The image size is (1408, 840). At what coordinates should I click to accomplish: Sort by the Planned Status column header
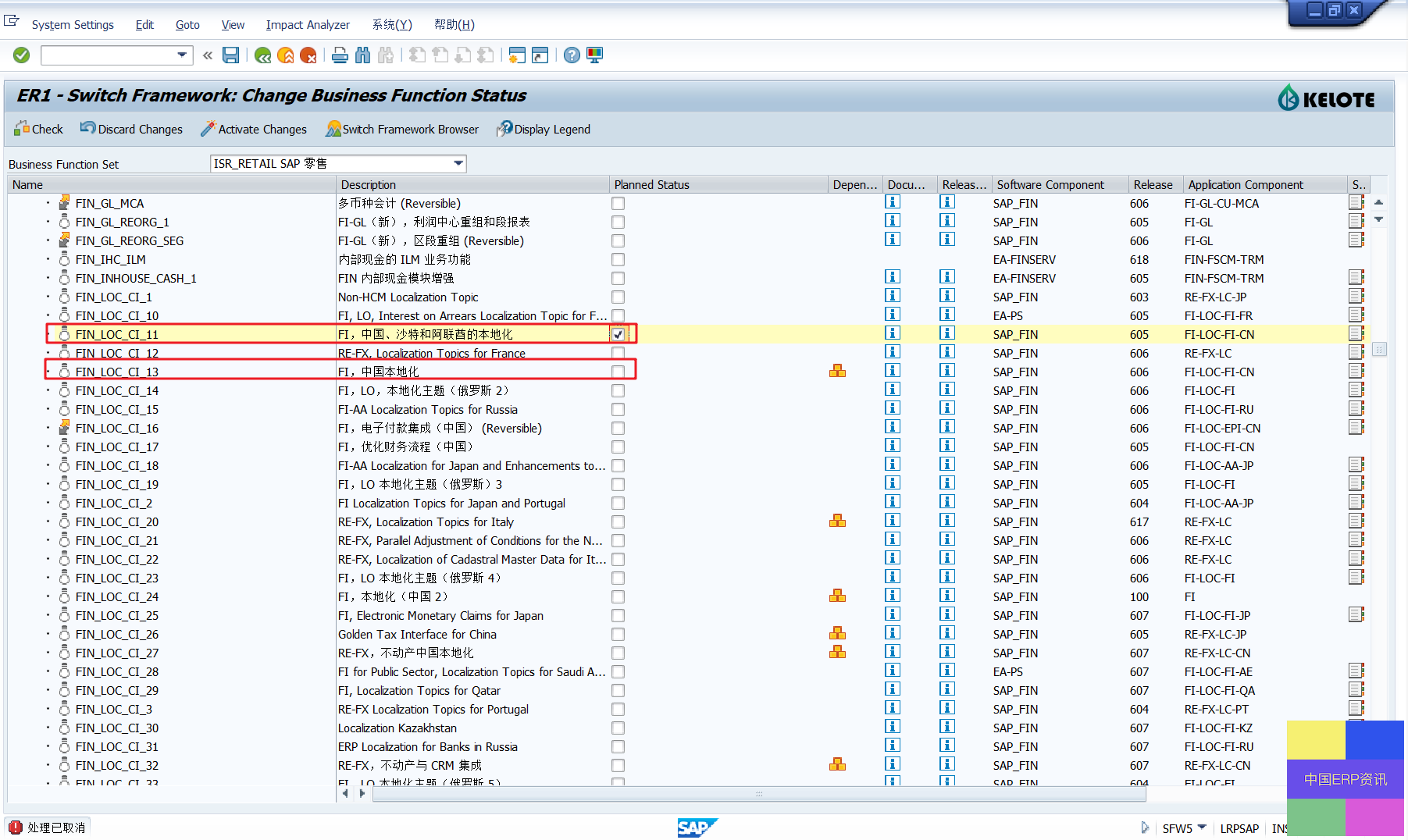point(718,184)
